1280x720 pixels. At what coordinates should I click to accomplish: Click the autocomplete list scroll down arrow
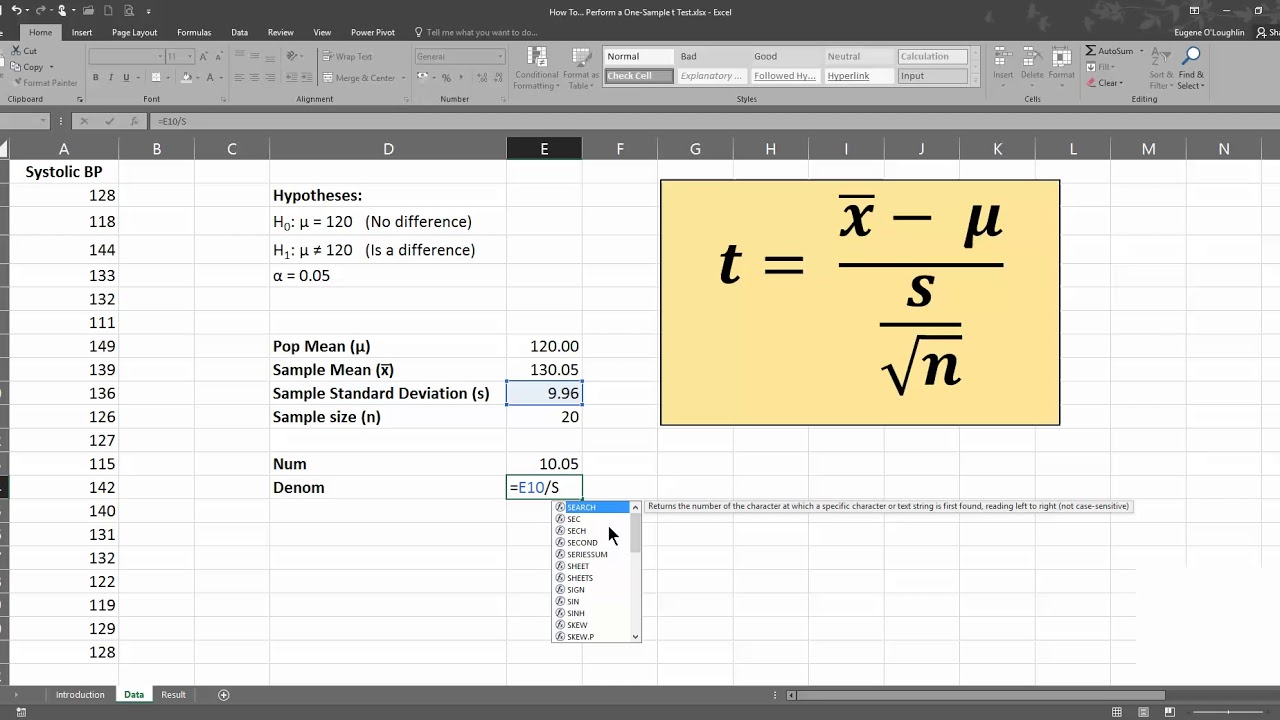coord(635,637)
